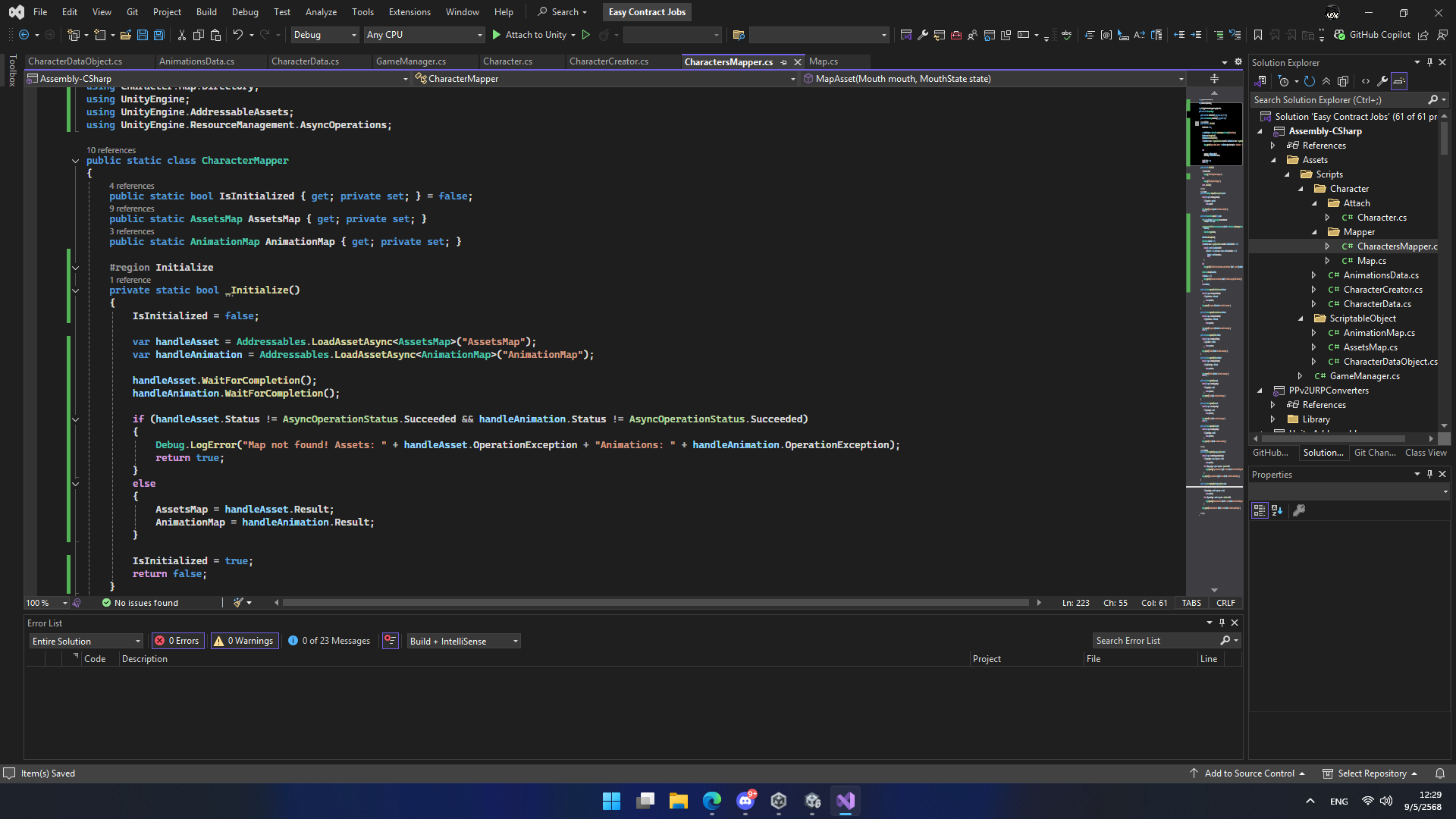
Task: Click the Save All toolbar icon
Action: 159,35
